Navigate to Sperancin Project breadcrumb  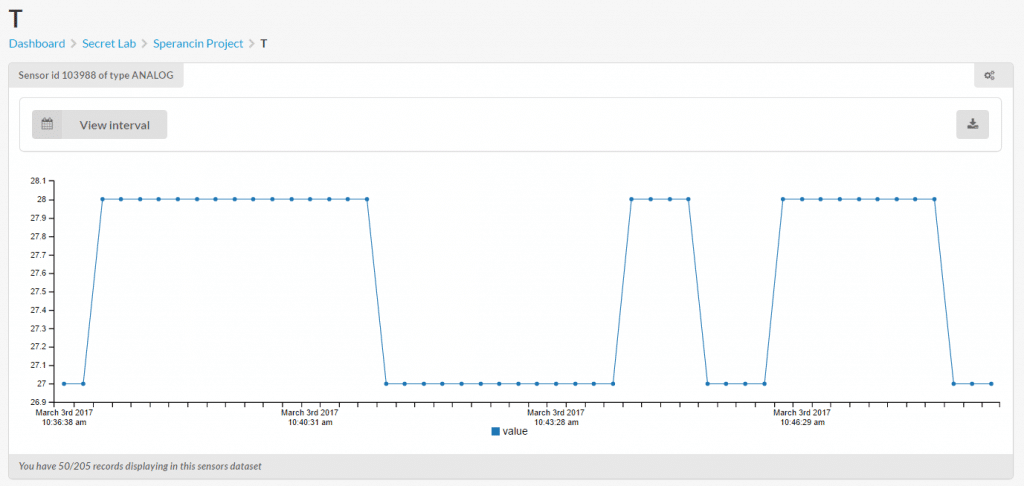click(198, 44)
